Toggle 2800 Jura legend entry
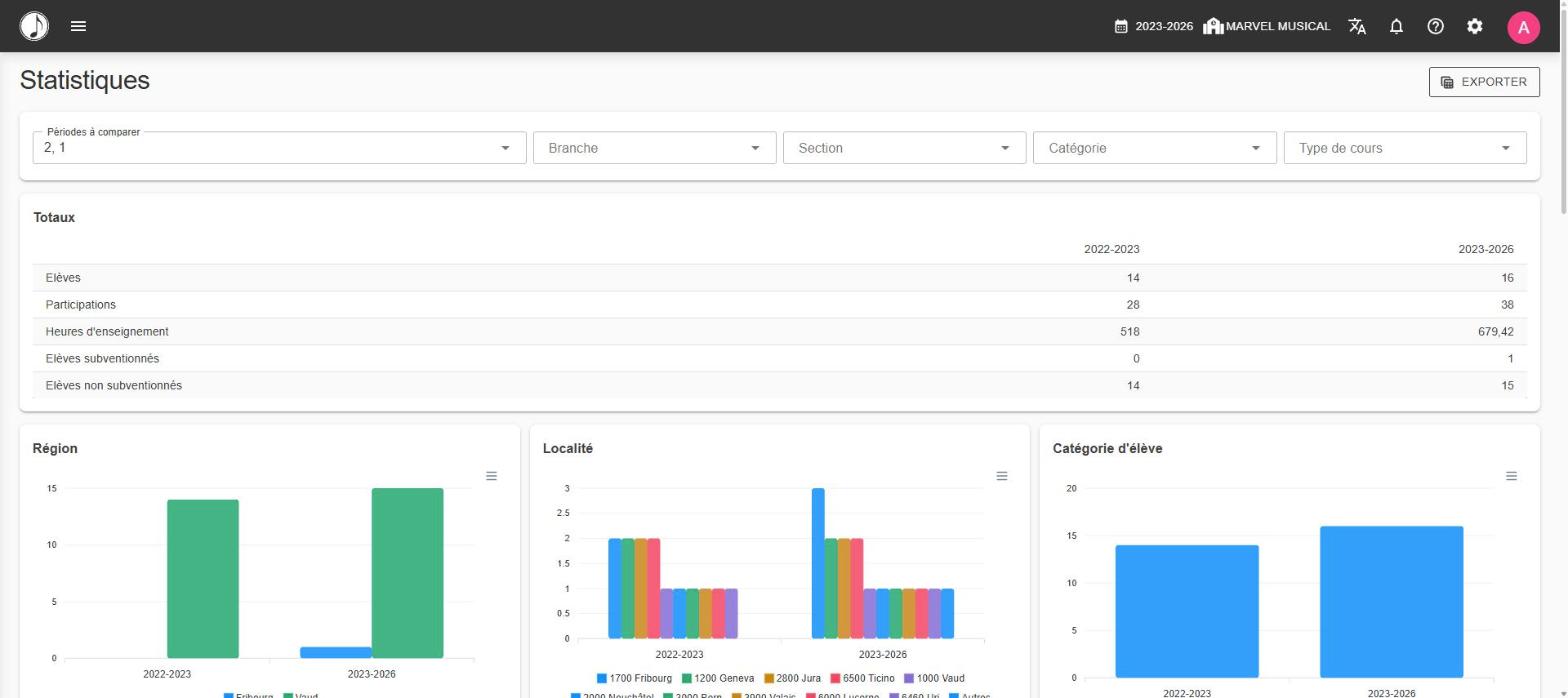 tap(792, 678)
